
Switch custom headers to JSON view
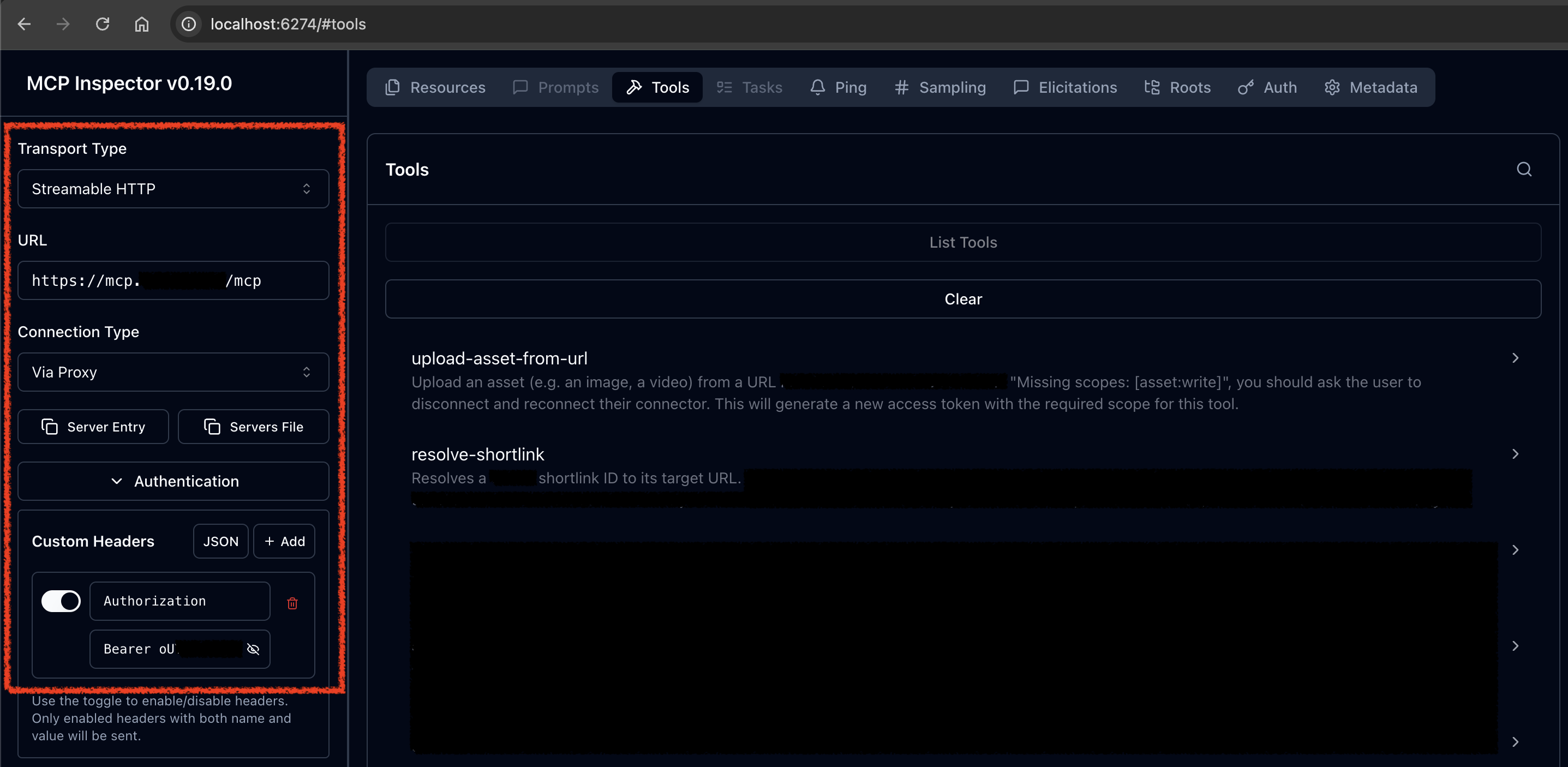[x=221, y=541]
